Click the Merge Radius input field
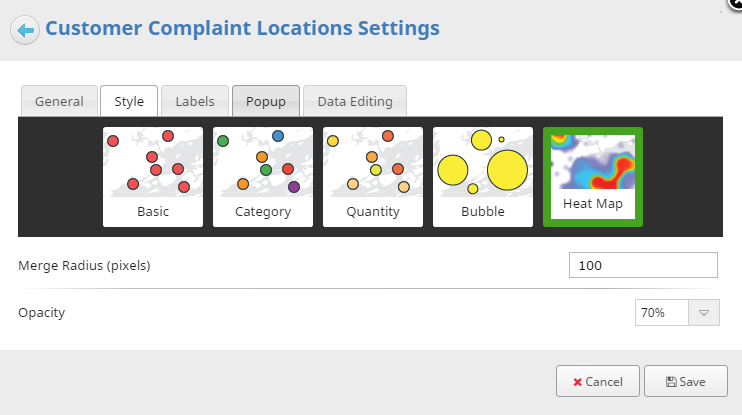742x415 pixels. click(x=643, y=265)
